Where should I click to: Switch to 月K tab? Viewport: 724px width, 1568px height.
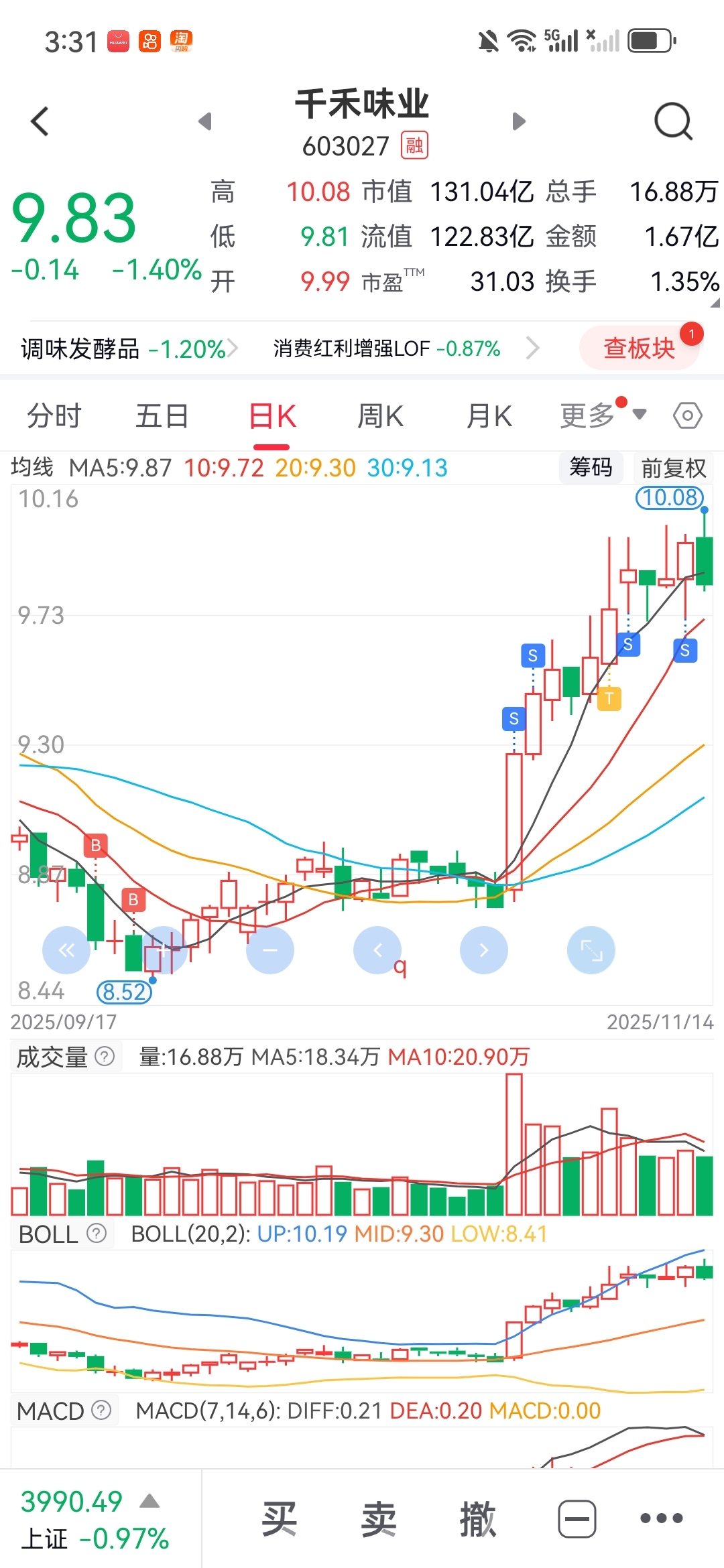coord(489,416)
